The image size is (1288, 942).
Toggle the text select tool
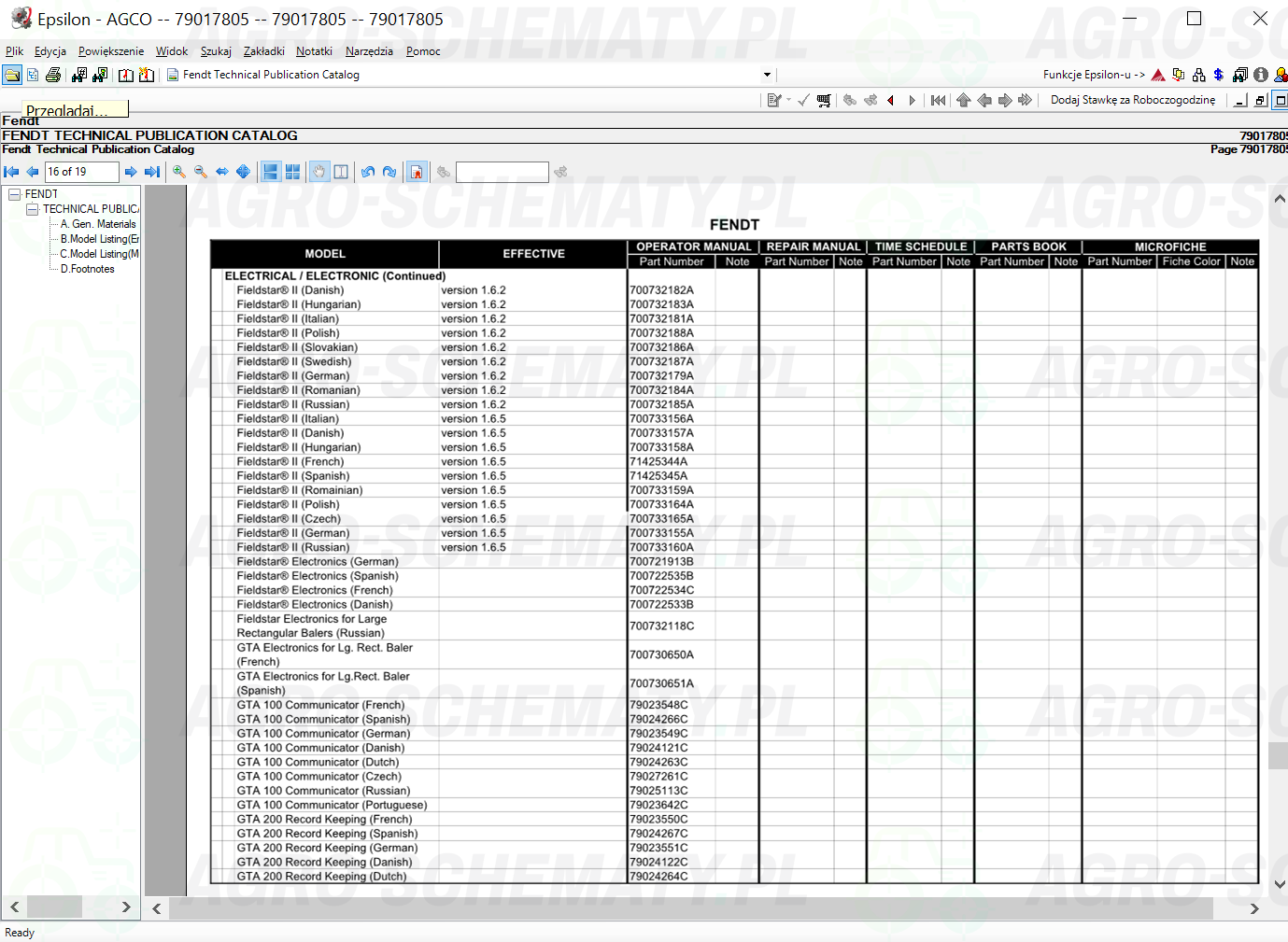341,172
